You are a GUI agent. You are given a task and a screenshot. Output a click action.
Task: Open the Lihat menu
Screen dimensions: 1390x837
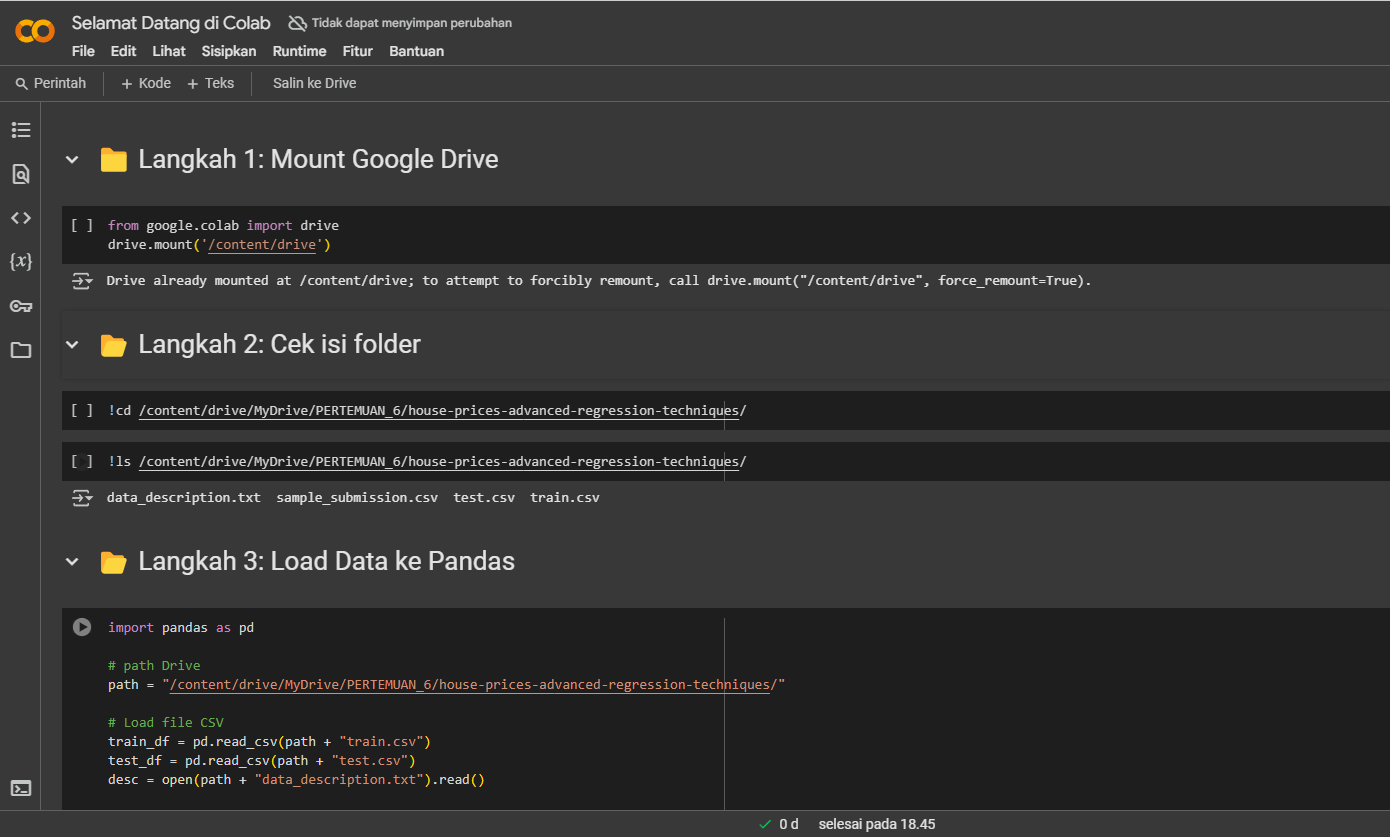point(169,51)
